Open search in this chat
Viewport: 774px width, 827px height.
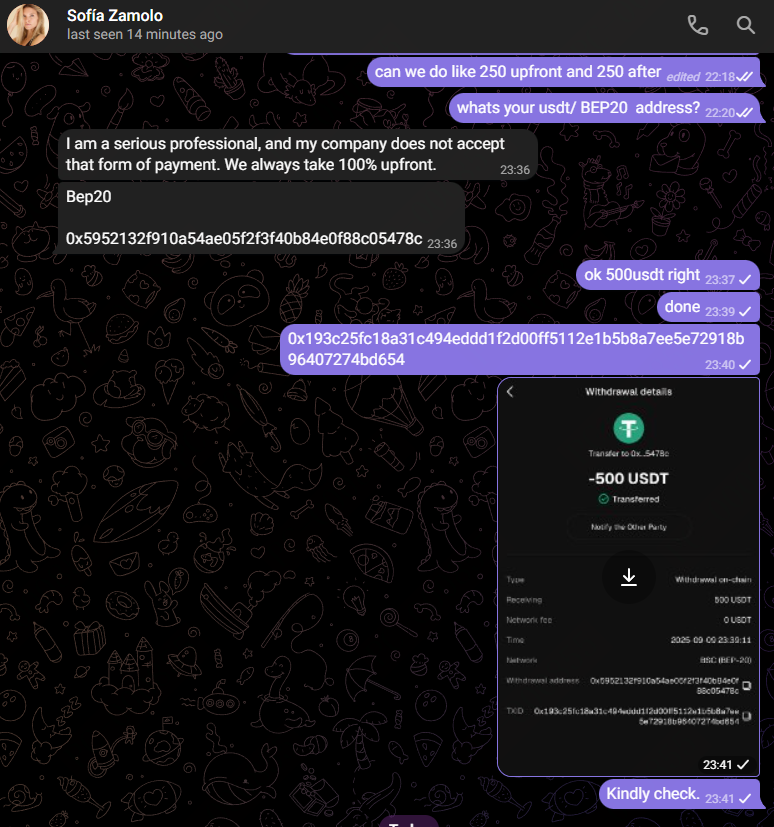(746, 25)
